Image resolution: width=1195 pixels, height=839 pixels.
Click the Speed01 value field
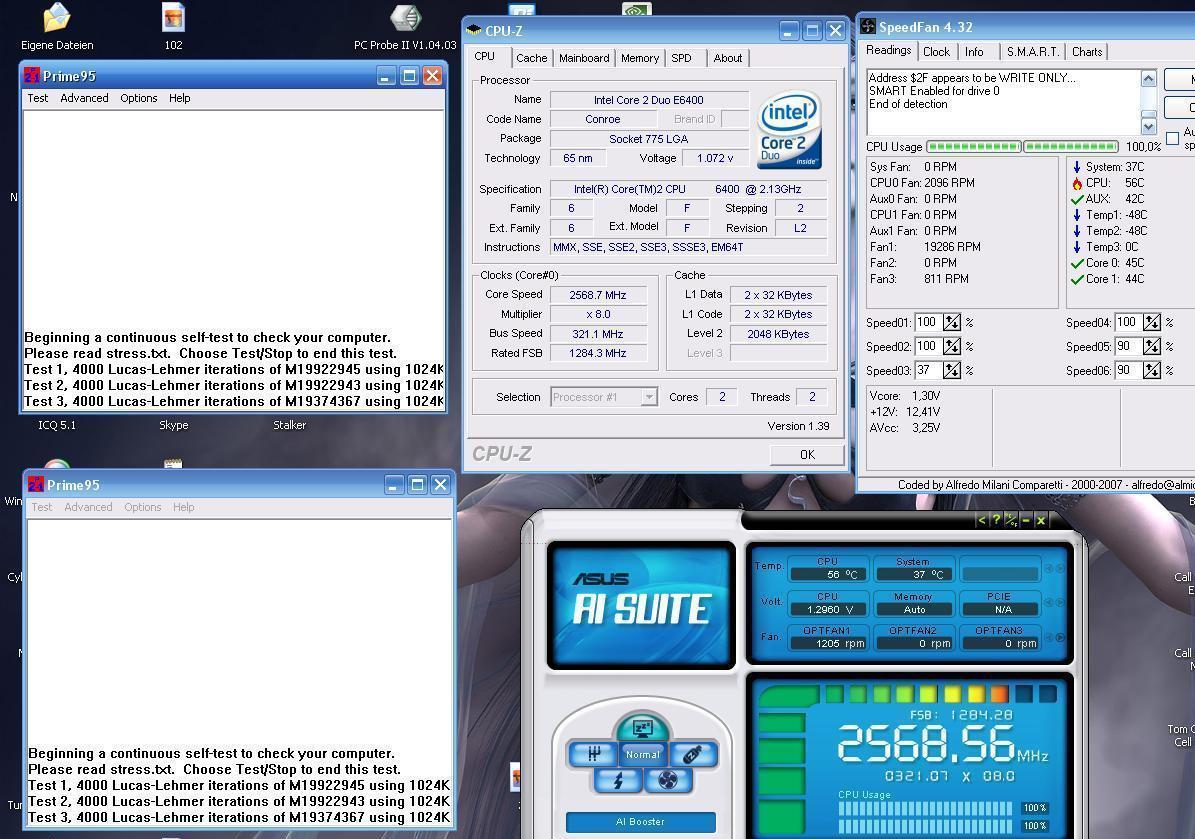928,322
